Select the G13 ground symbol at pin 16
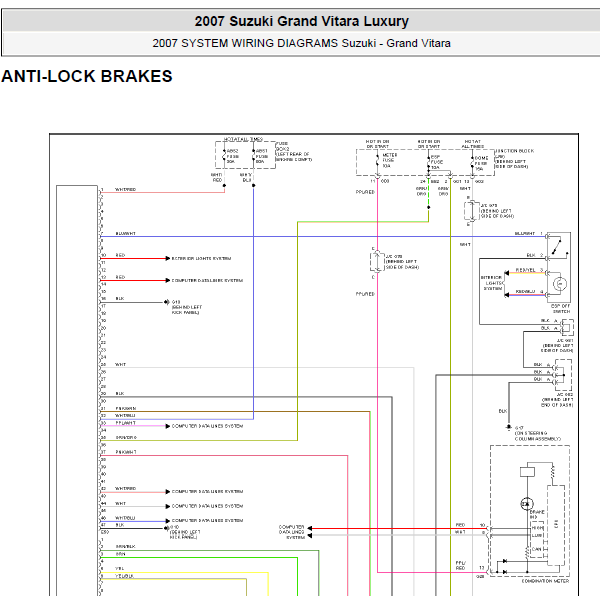This screenshot has height=596, width=600. click(x=167, y=302)
